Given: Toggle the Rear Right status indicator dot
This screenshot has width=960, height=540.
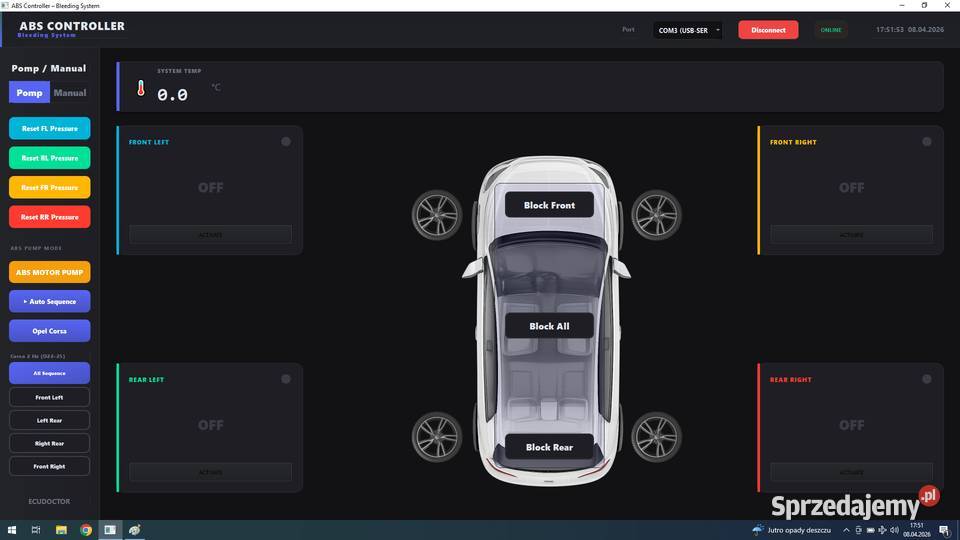Looking at the screenshot, I should [927, 379].
